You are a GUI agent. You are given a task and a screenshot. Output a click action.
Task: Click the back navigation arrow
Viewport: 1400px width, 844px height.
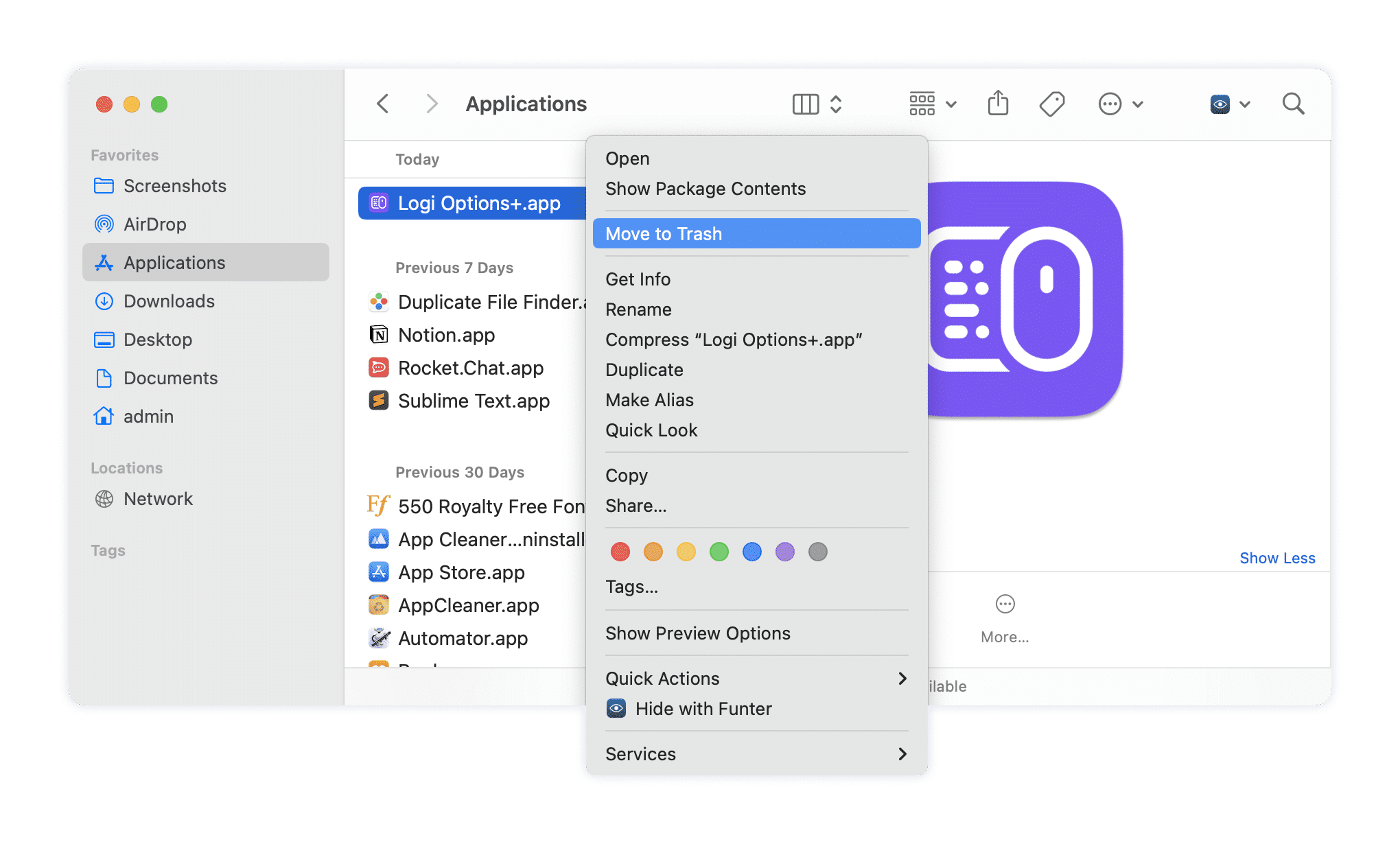click(x=383, y=104)
